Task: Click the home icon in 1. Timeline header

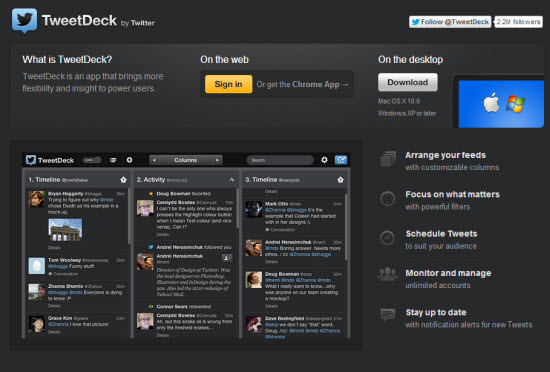Action: click(123, 180)
